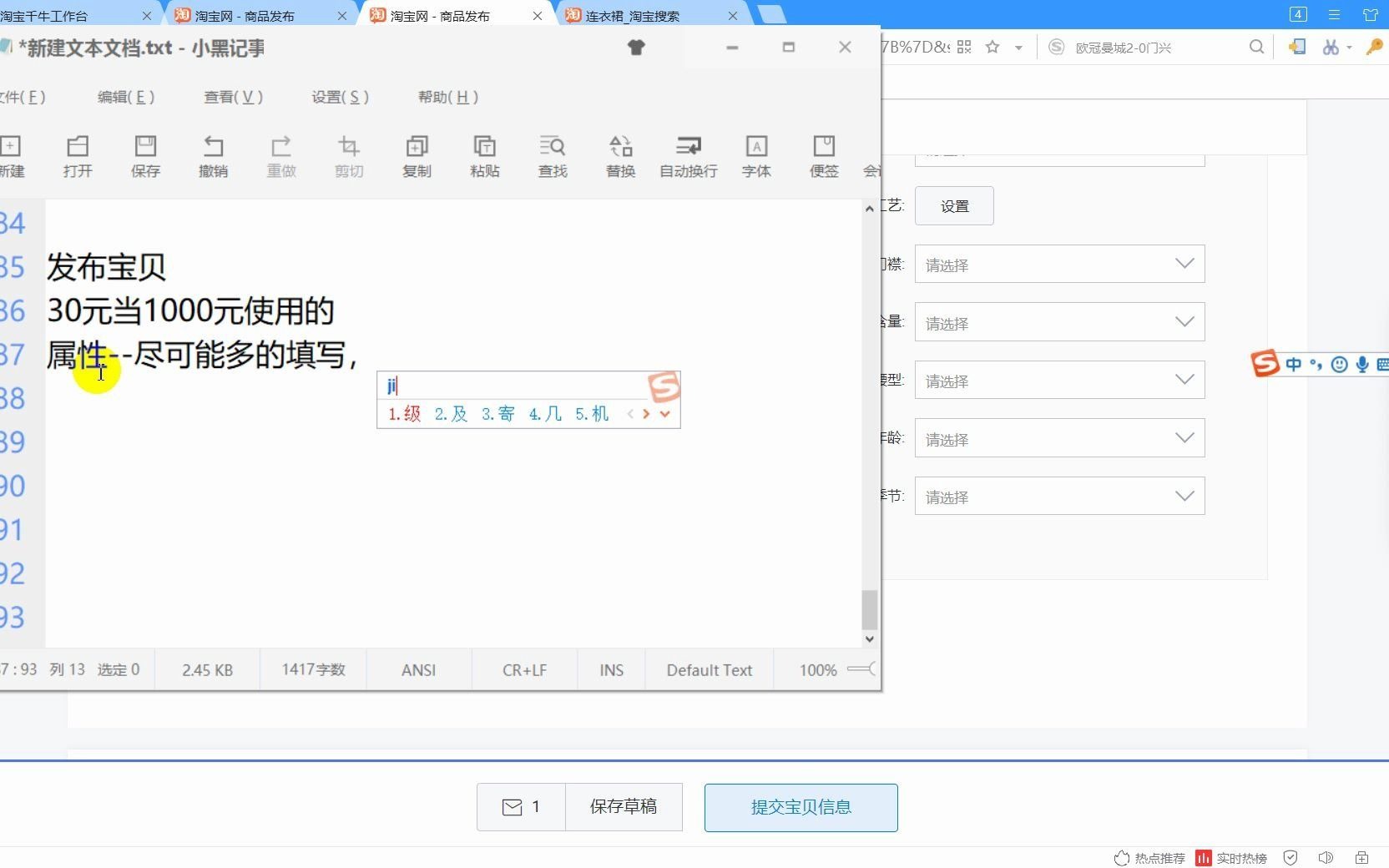Click ANSI encoding in status bar
1389x868 pixels.
click(x=418, y=670)
